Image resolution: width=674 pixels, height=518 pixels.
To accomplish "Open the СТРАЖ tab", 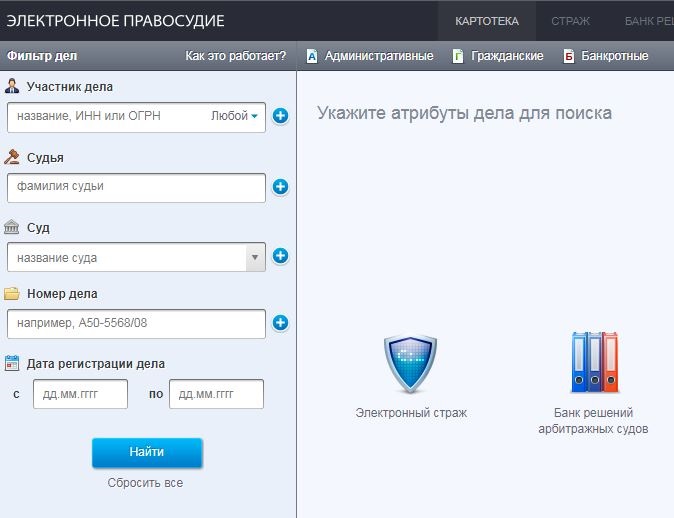I will click(x=570, y=21).
